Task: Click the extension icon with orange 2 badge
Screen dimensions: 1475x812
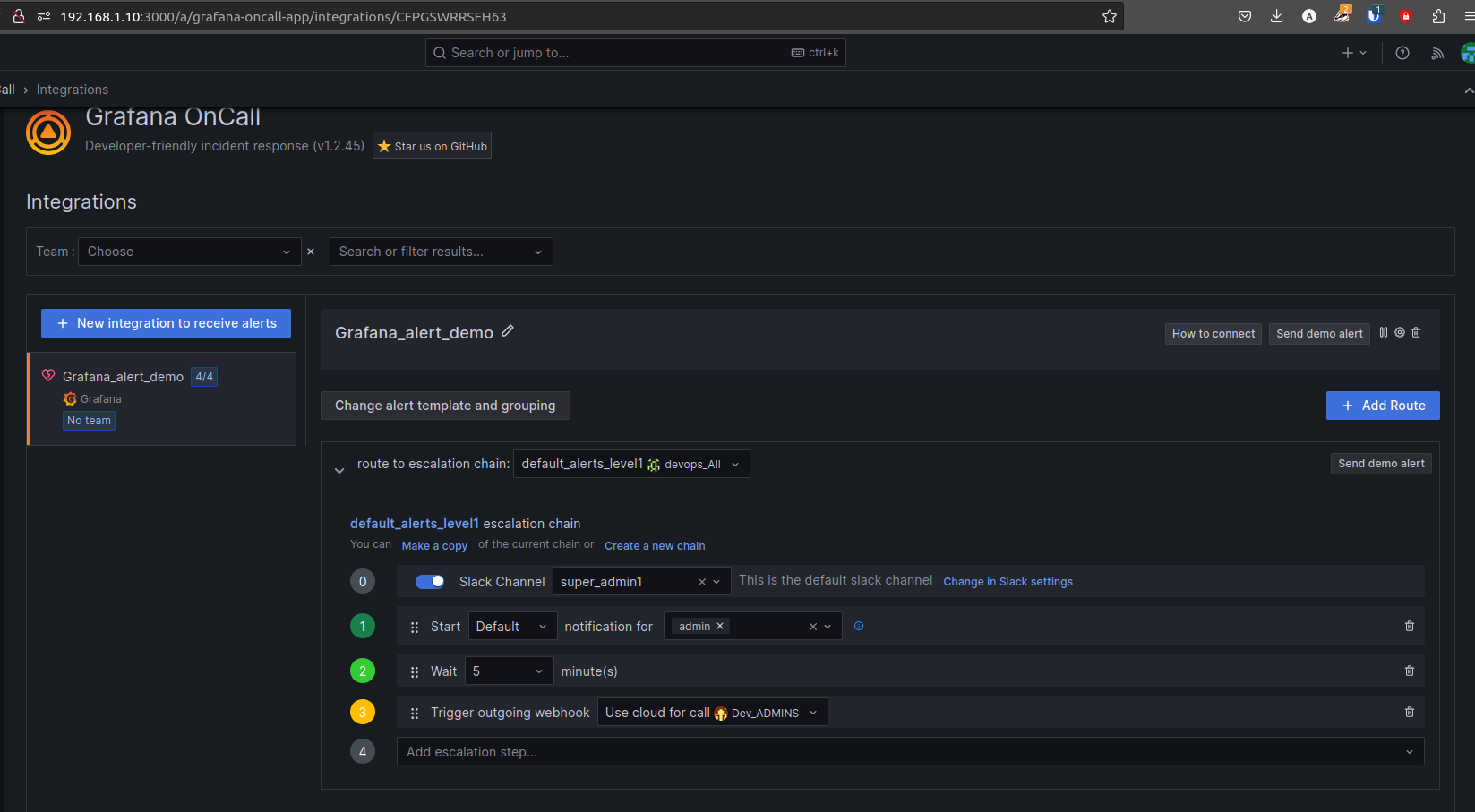Action: pos(1342,14)
